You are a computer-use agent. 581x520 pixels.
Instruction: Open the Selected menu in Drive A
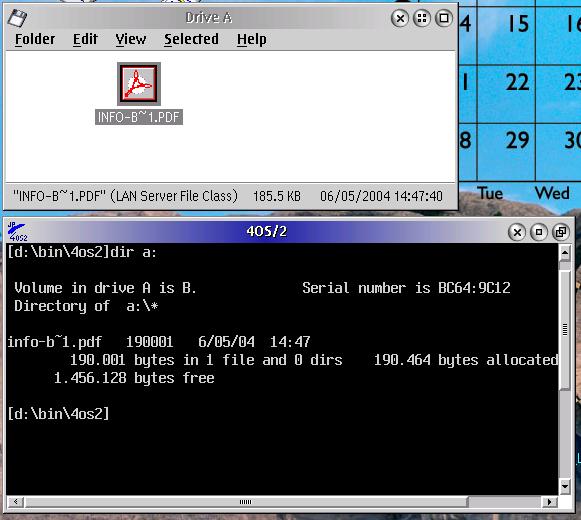click(x=191, y=39)
